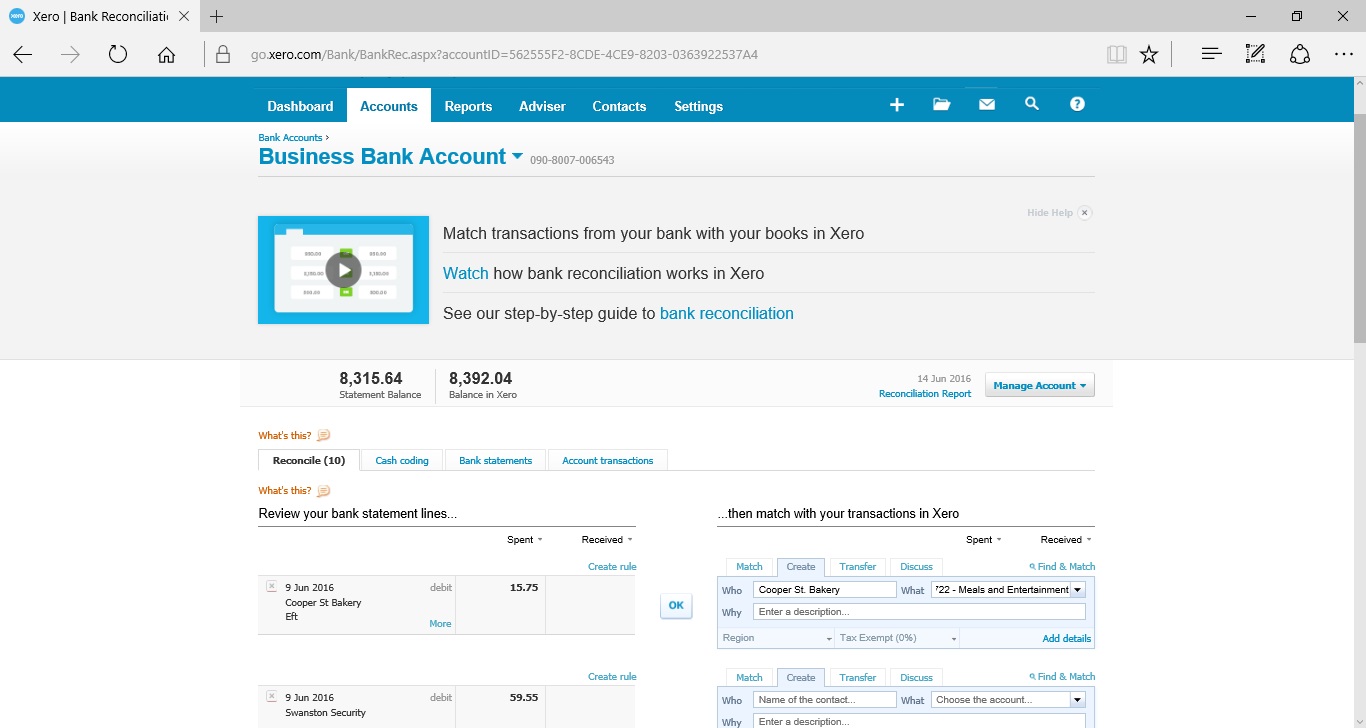
Task: Select the Discuss tab for Cooper St Bakery
Action: point(916,566)
